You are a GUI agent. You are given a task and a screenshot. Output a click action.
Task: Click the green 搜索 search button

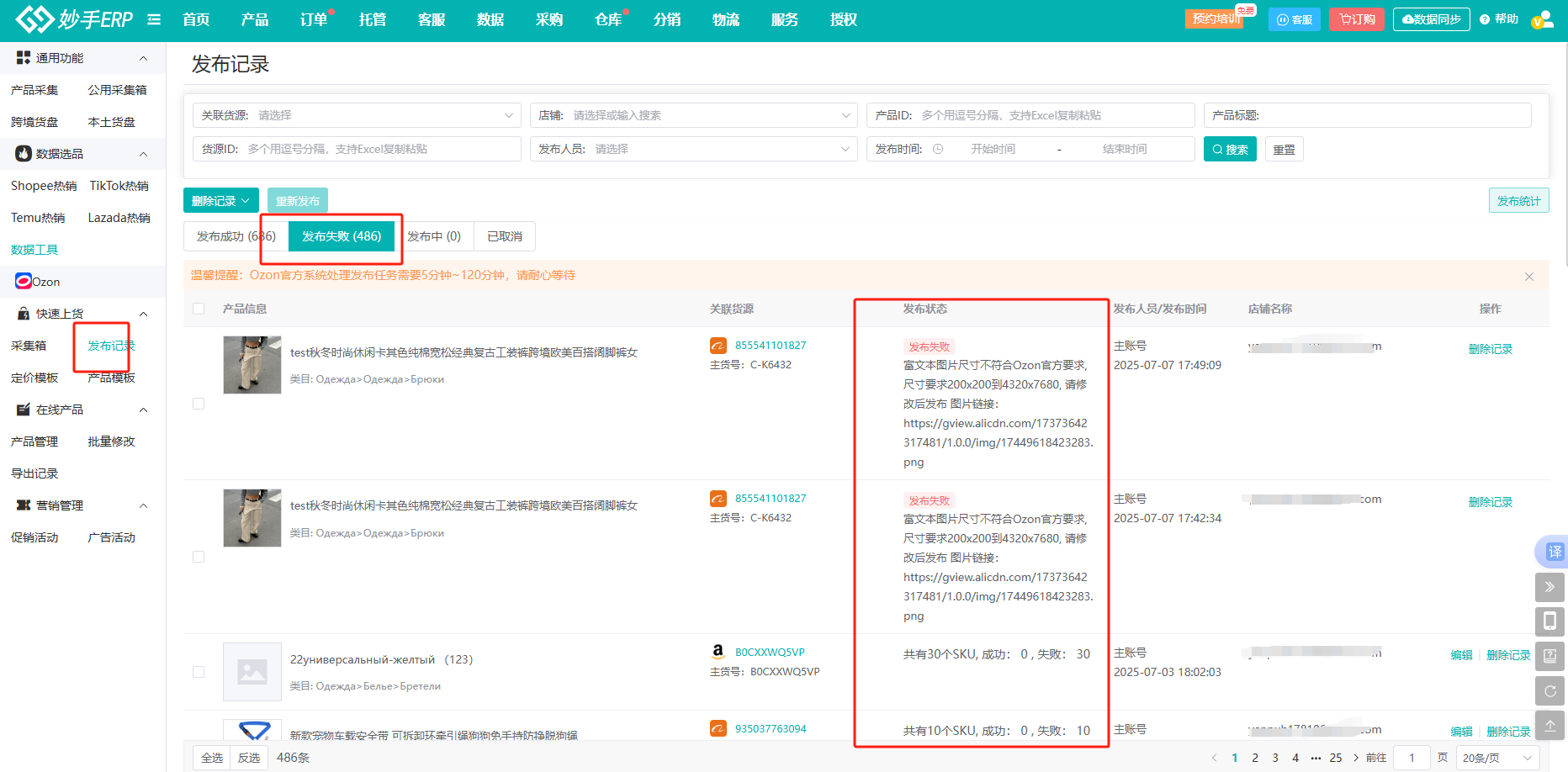[x=1229, y=150]
